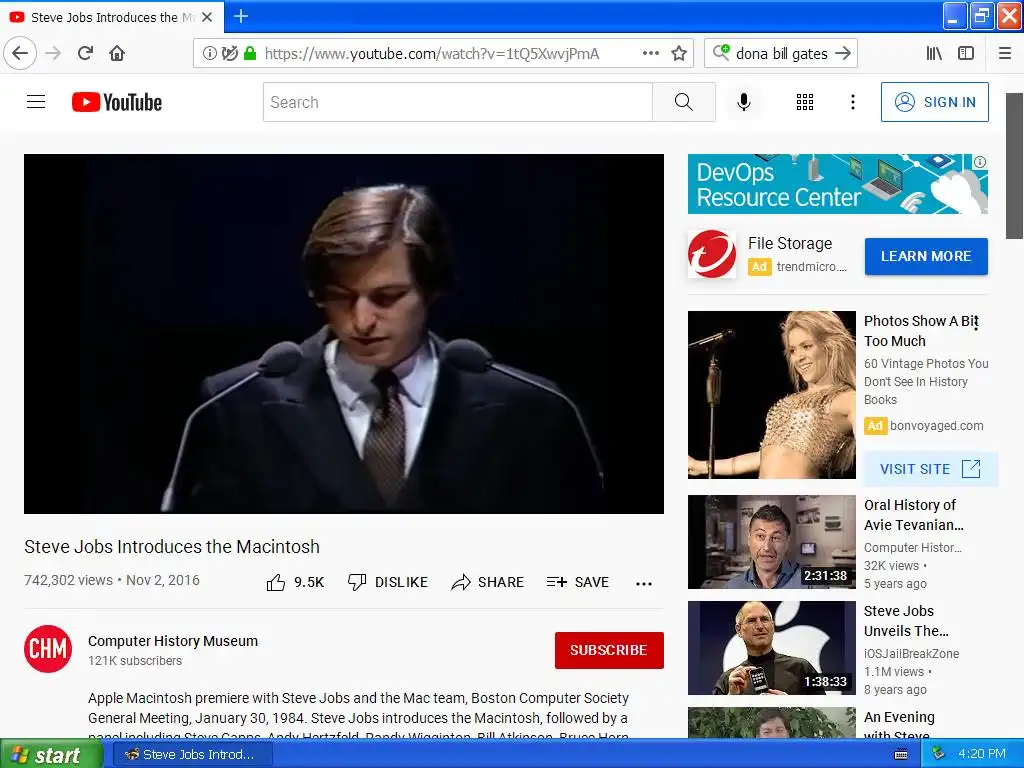Click the bonvoyaged.com ad link text
The height and width of the screenshot is (768, 1024).
coord(936,426)
